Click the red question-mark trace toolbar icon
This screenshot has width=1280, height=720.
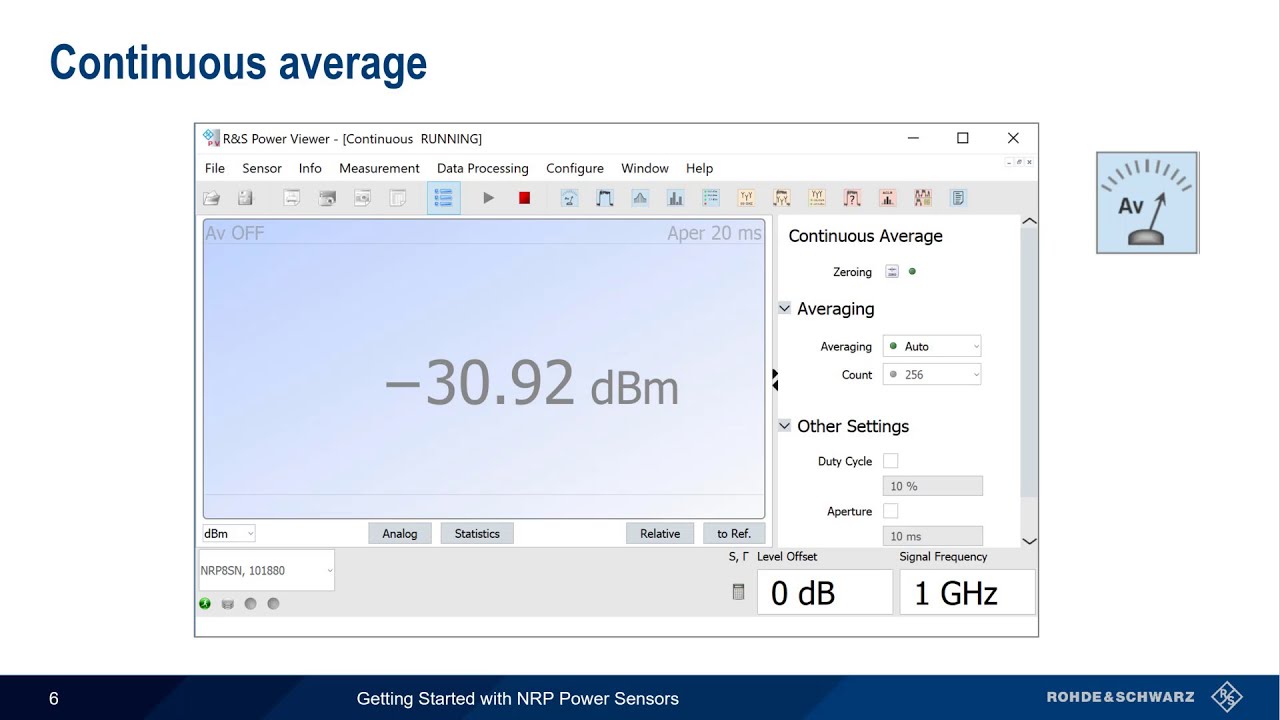click(852, 198)
